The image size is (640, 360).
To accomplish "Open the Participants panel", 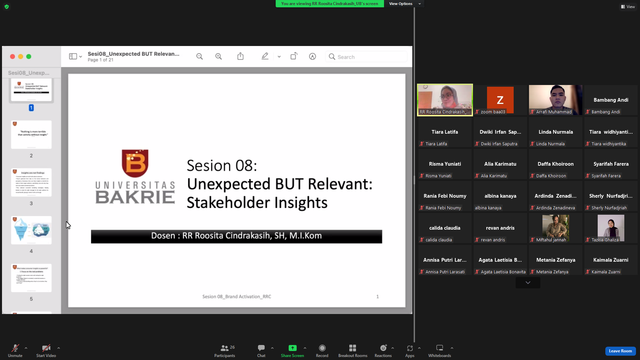I will [225, 350].
